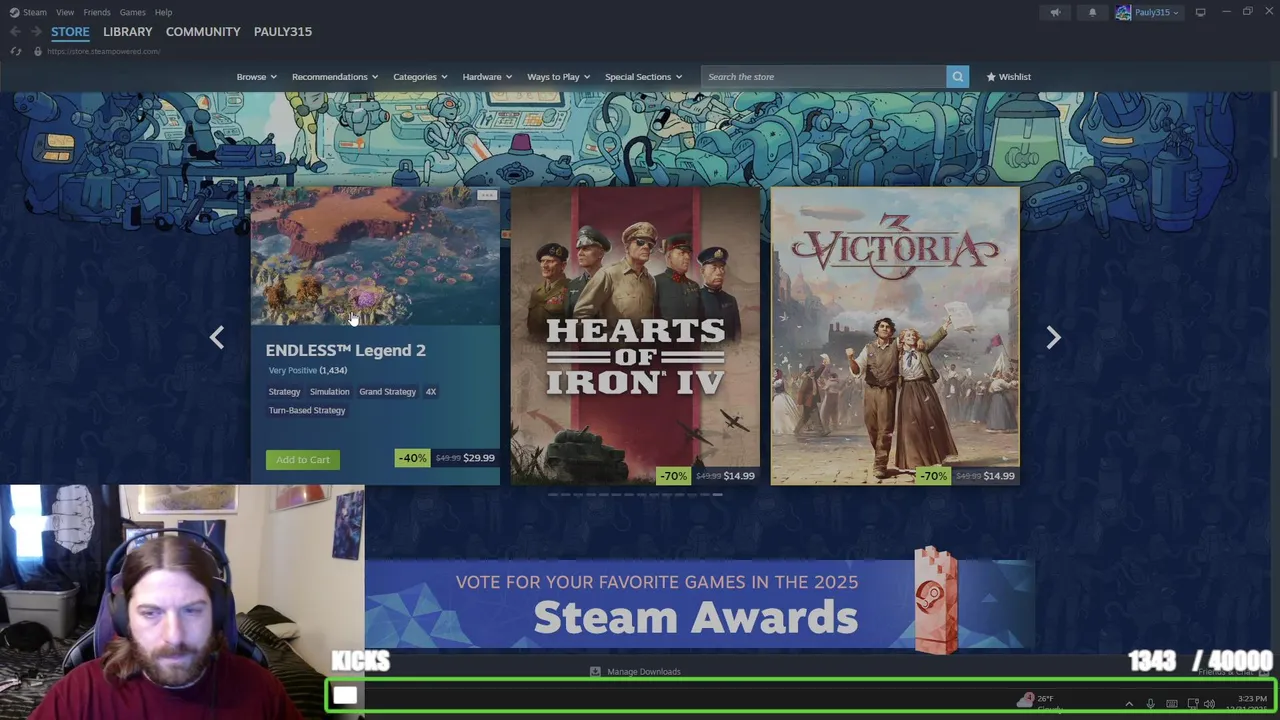Switch to the LIBRARY tab
The height and width of the screenshot is (720, 1280).
[127, 32]
